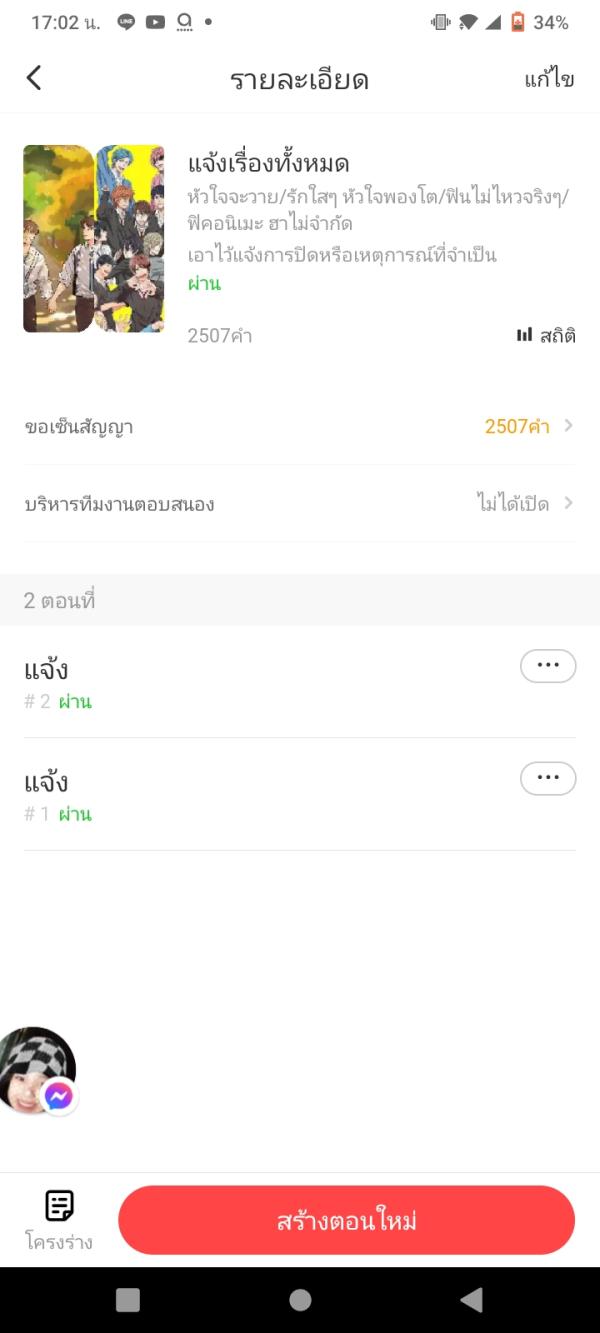The width and height of the screenshot is (600, 1333).
Task: Tap แก้ไข to edit details
Action: click(549, 79)
